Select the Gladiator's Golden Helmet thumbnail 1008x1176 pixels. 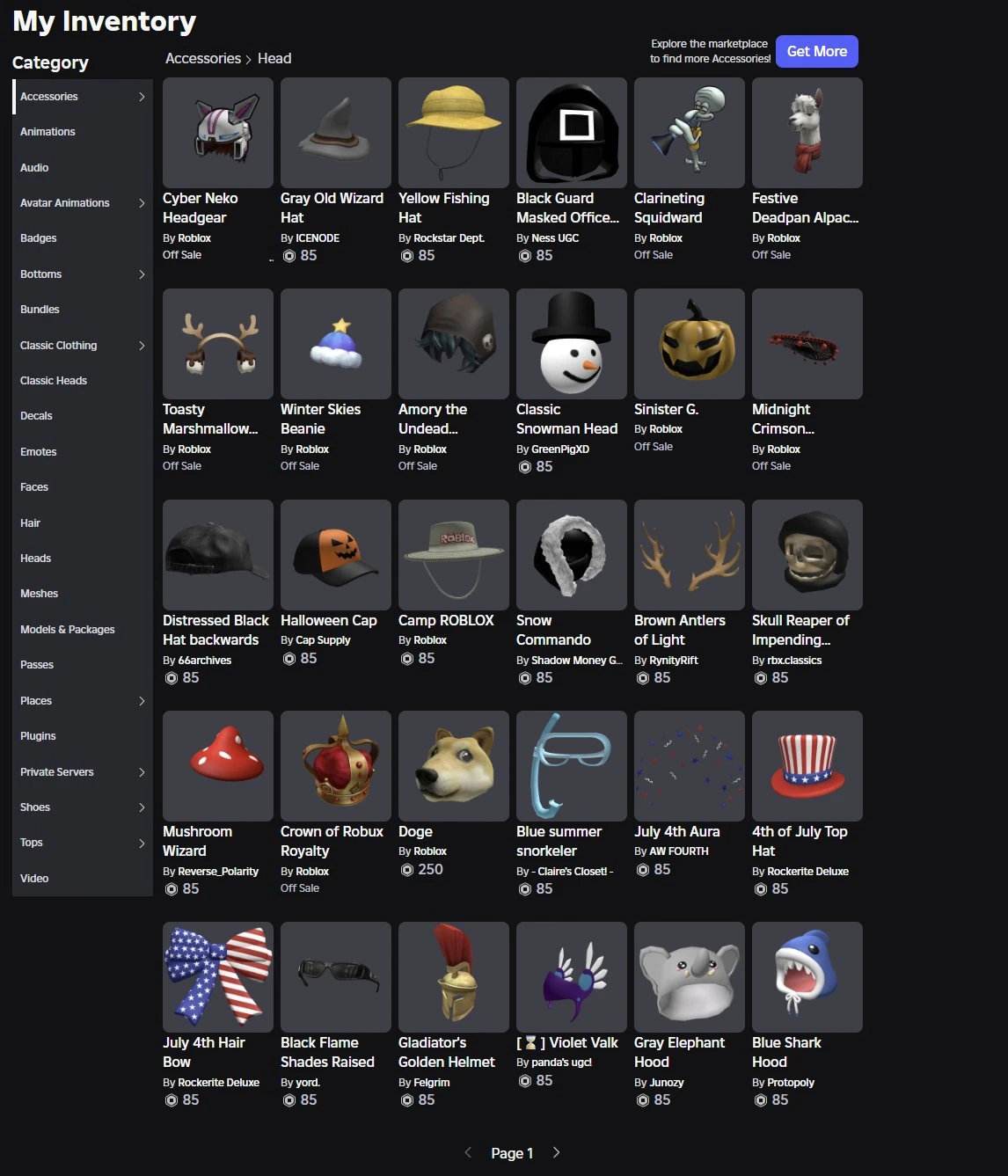tap(454, 977)
